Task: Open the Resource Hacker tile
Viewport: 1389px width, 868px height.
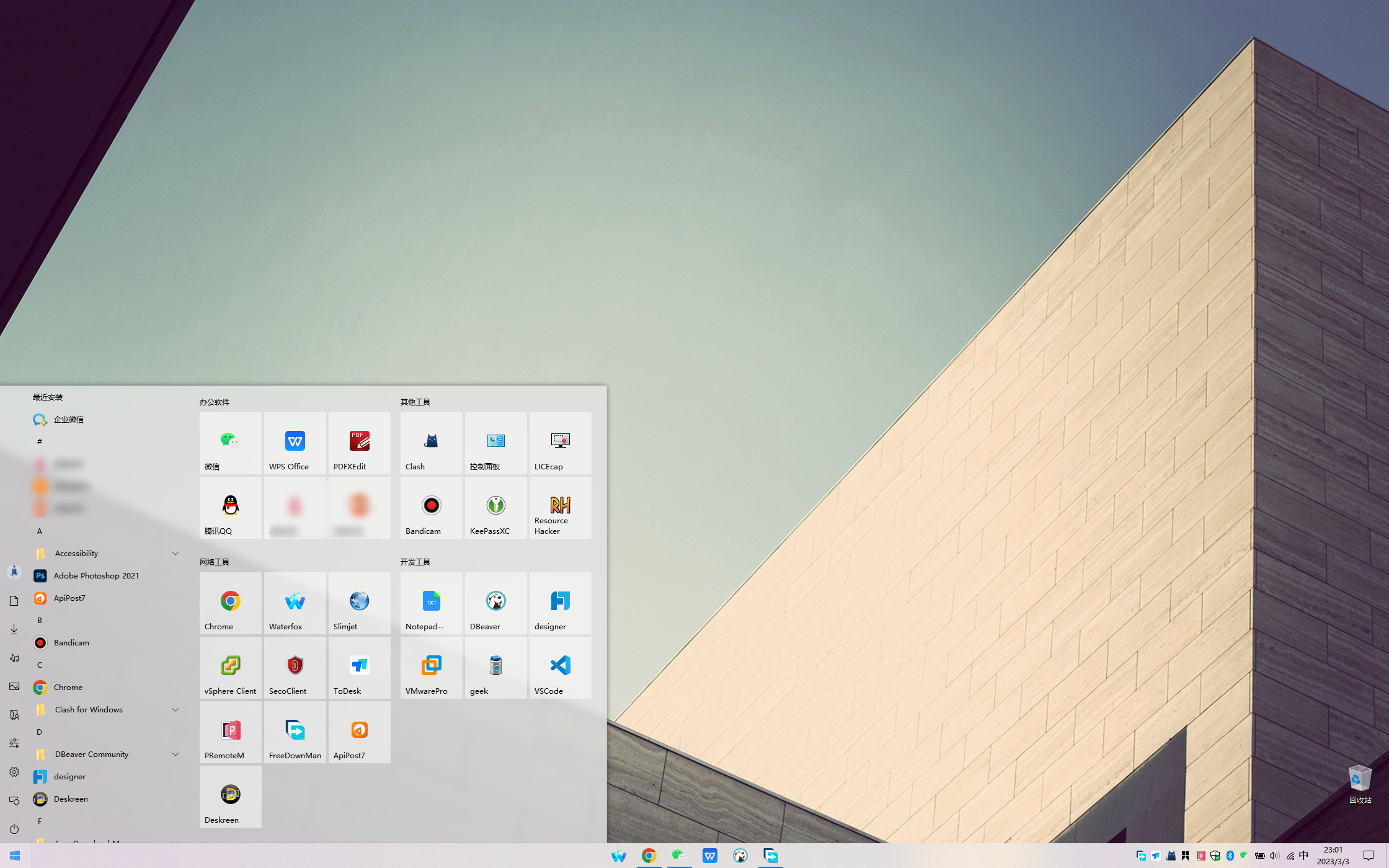Action: 560,508
